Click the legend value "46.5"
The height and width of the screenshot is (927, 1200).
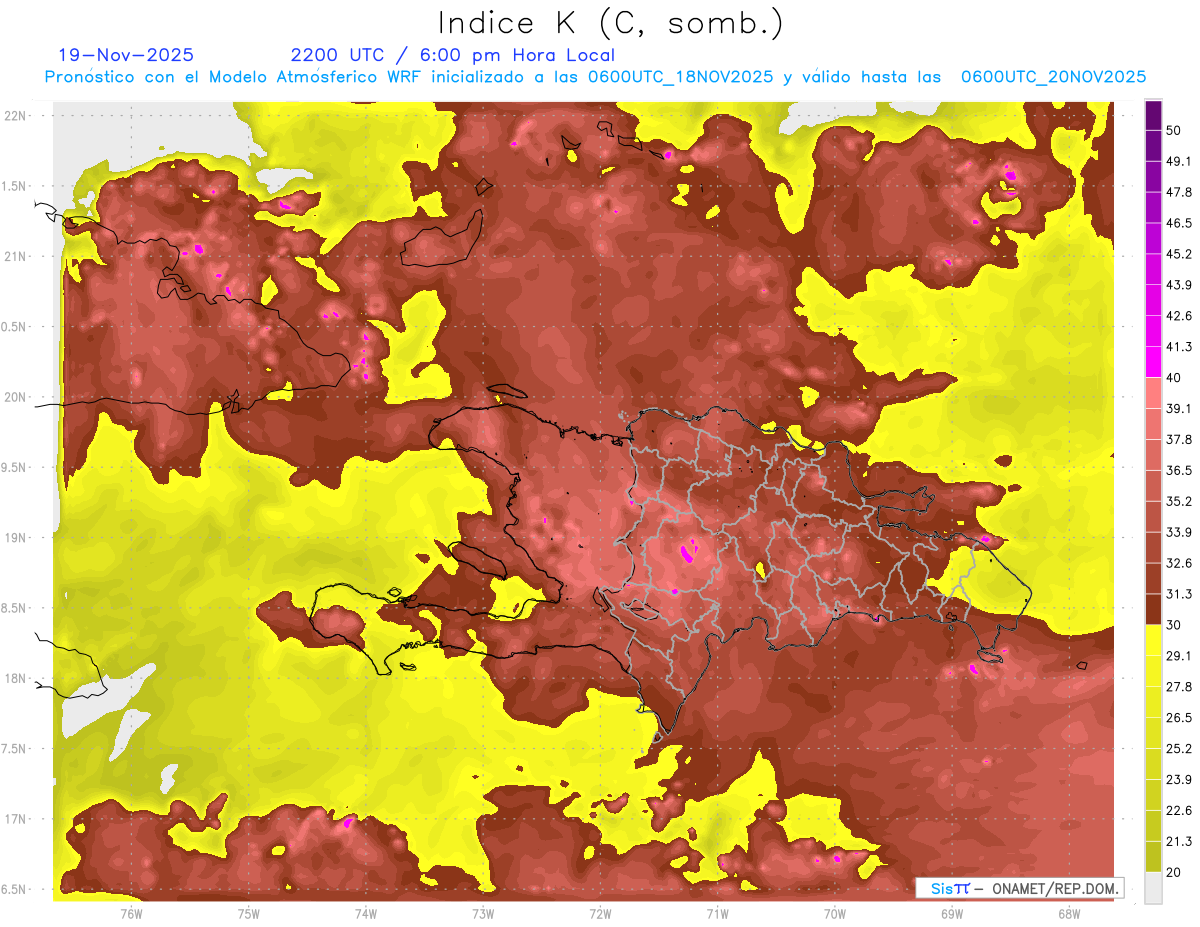tap(1178, 223)
